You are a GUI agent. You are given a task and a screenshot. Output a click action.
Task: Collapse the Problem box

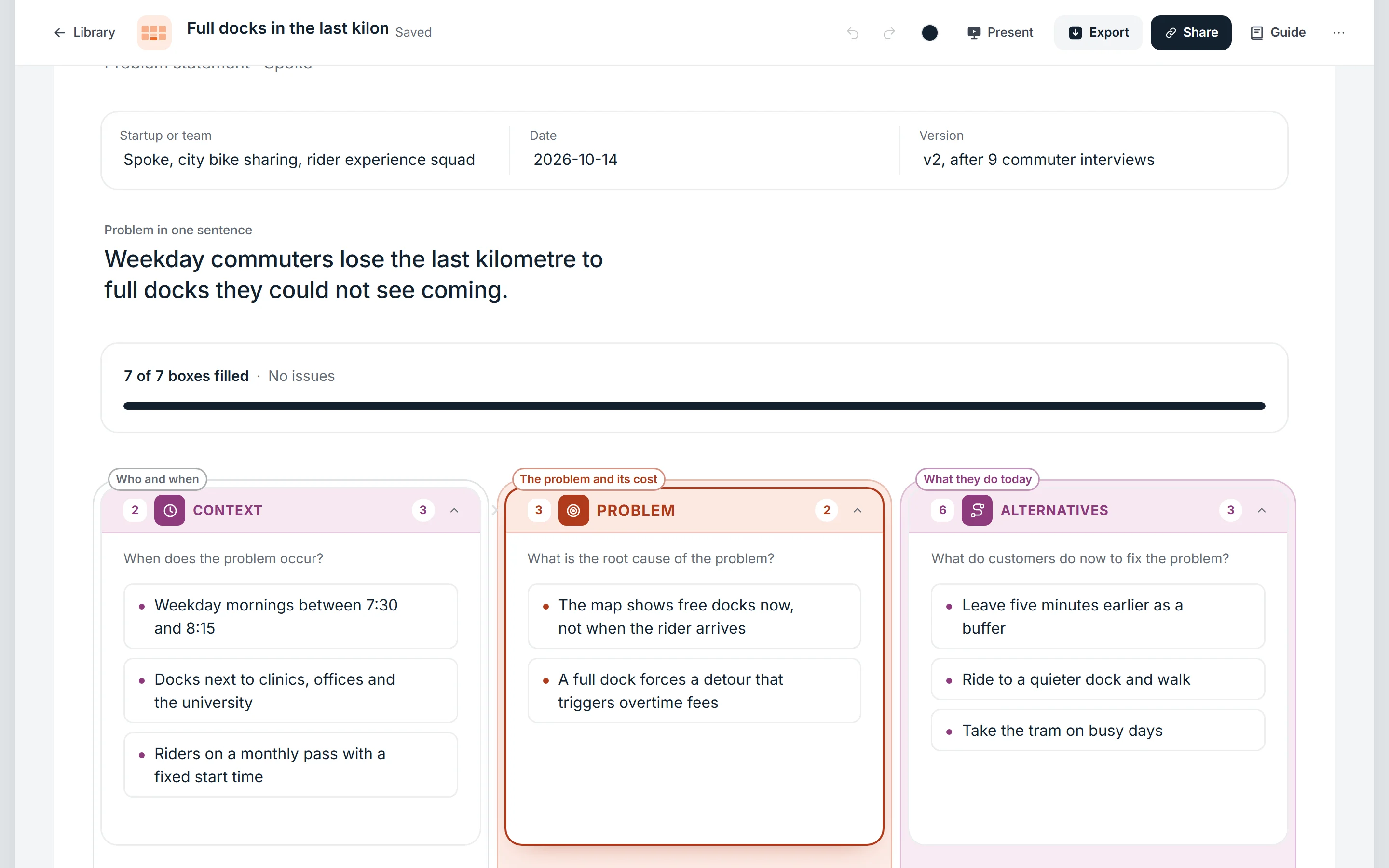858,510
